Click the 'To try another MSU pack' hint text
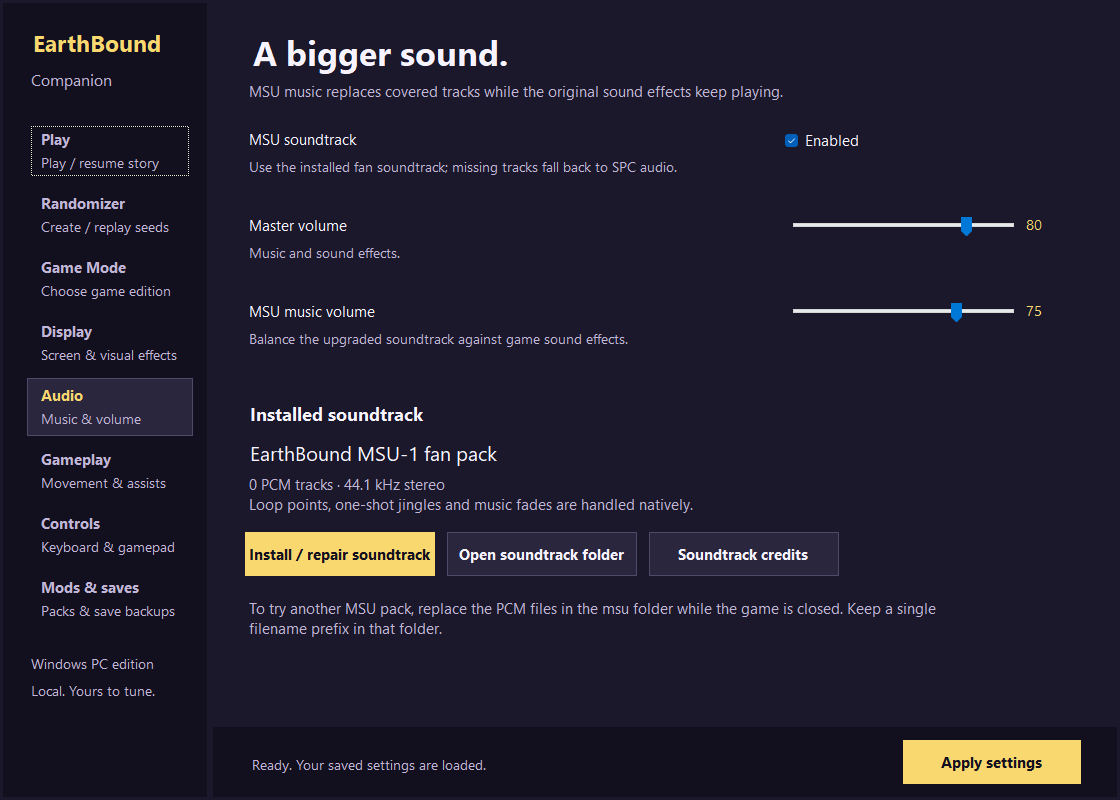The image size is (1120, 800). coord(592,619)
